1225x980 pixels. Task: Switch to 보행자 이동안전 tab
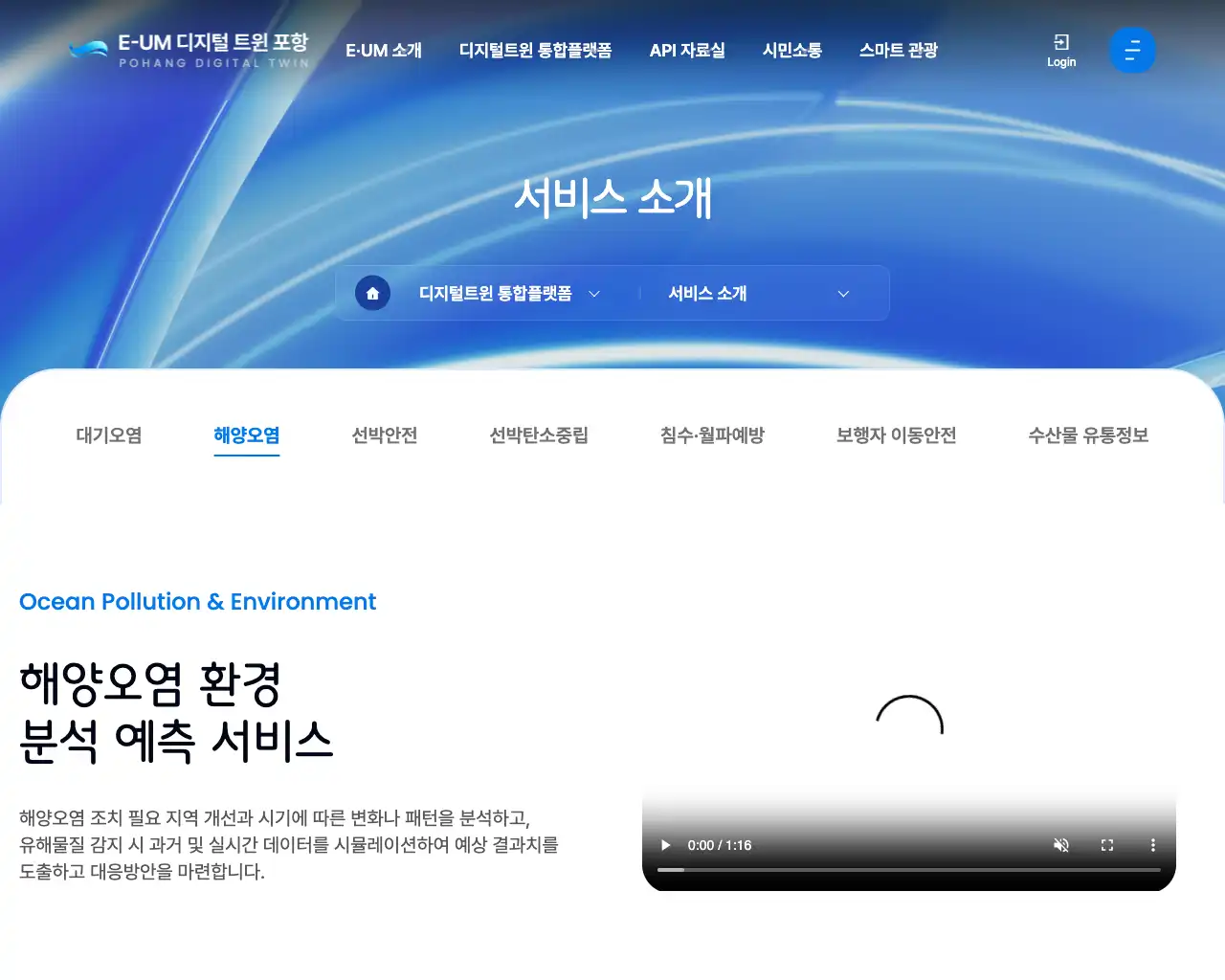point(897,435)
